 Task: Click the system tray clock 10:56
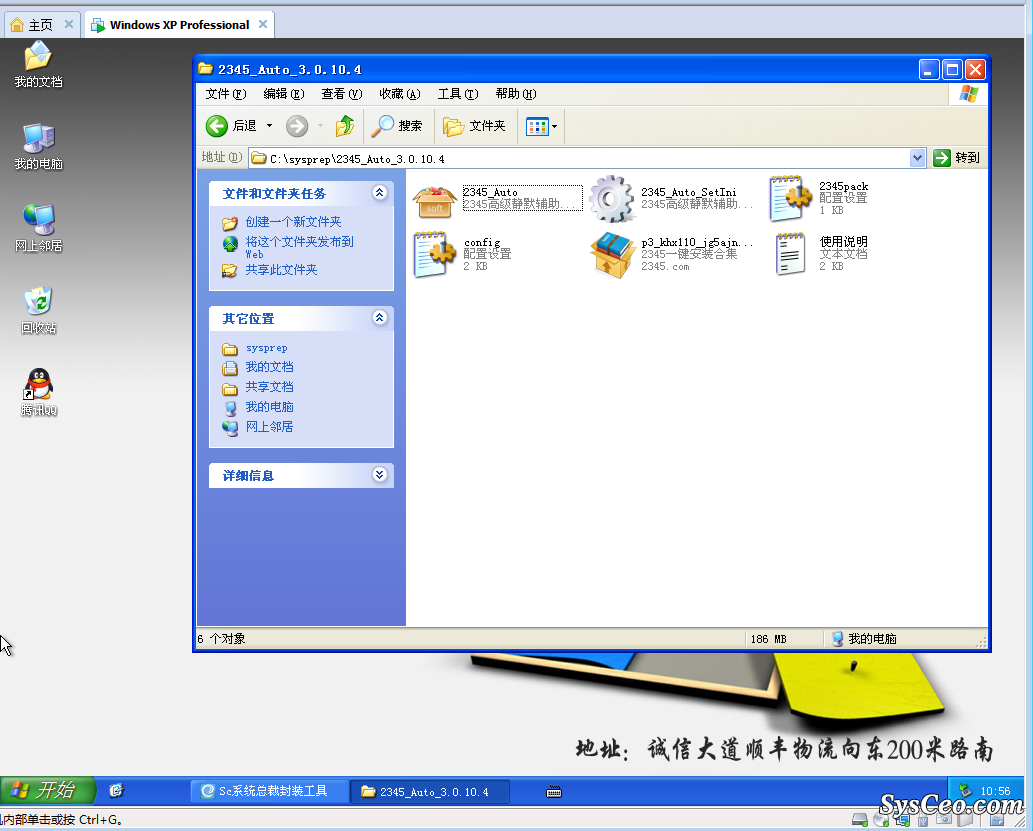tap(995, 791)
